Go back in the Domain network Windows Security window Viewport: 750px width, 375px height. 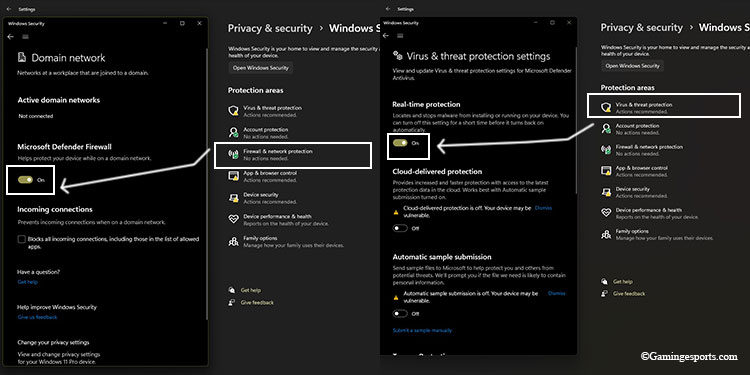click(11, 37)
